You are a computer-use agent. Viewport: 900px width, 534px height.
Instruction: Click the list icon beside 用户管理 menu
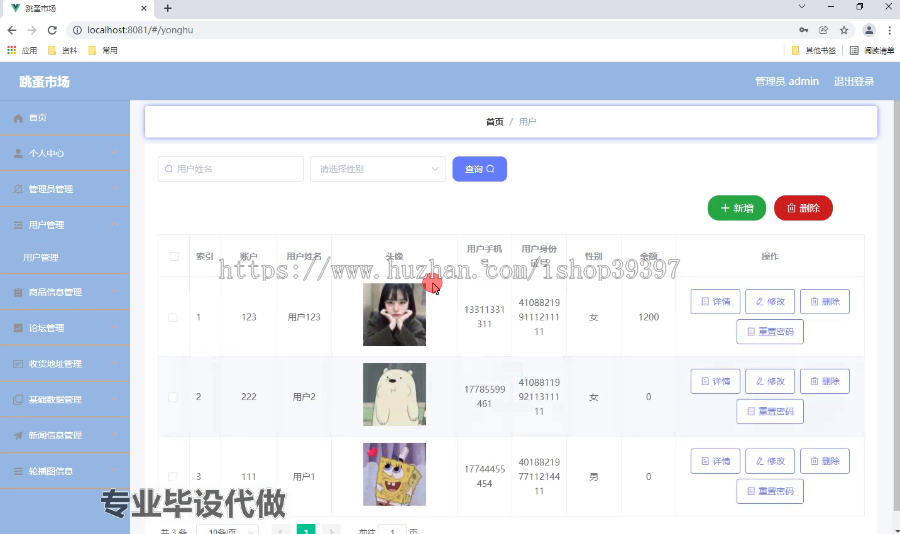pos(18,225)
